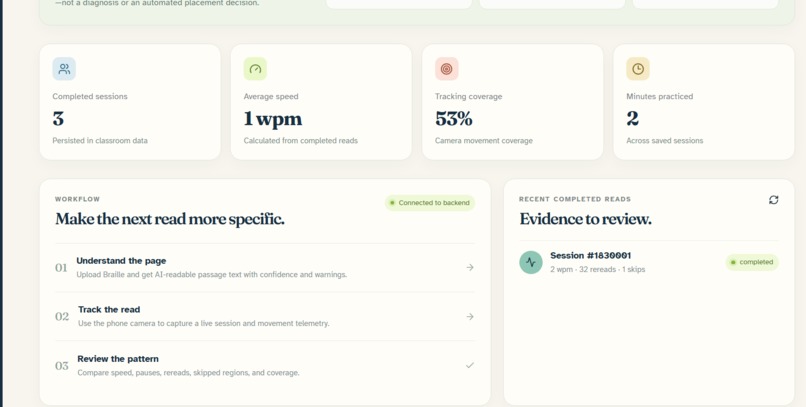The image size is (806, 407).
Task: Open the Understand the page step
Action: pos(265,268)
